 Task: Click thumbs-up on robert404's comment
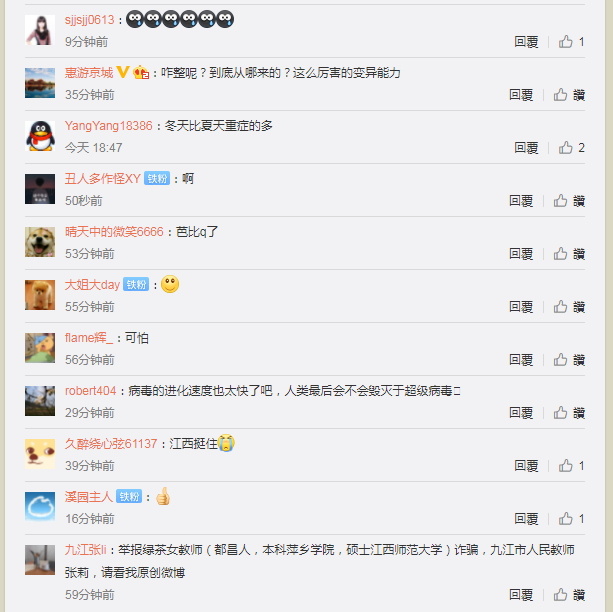coord(569,413)
